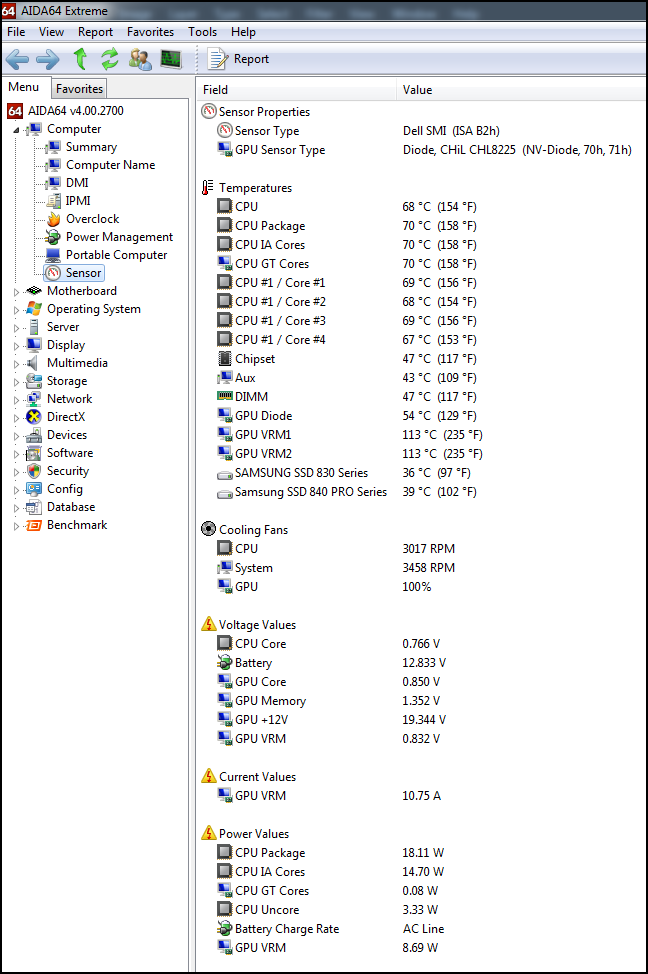Expand the Display tree node
The image size is (648, 974).
coord(16,345)
